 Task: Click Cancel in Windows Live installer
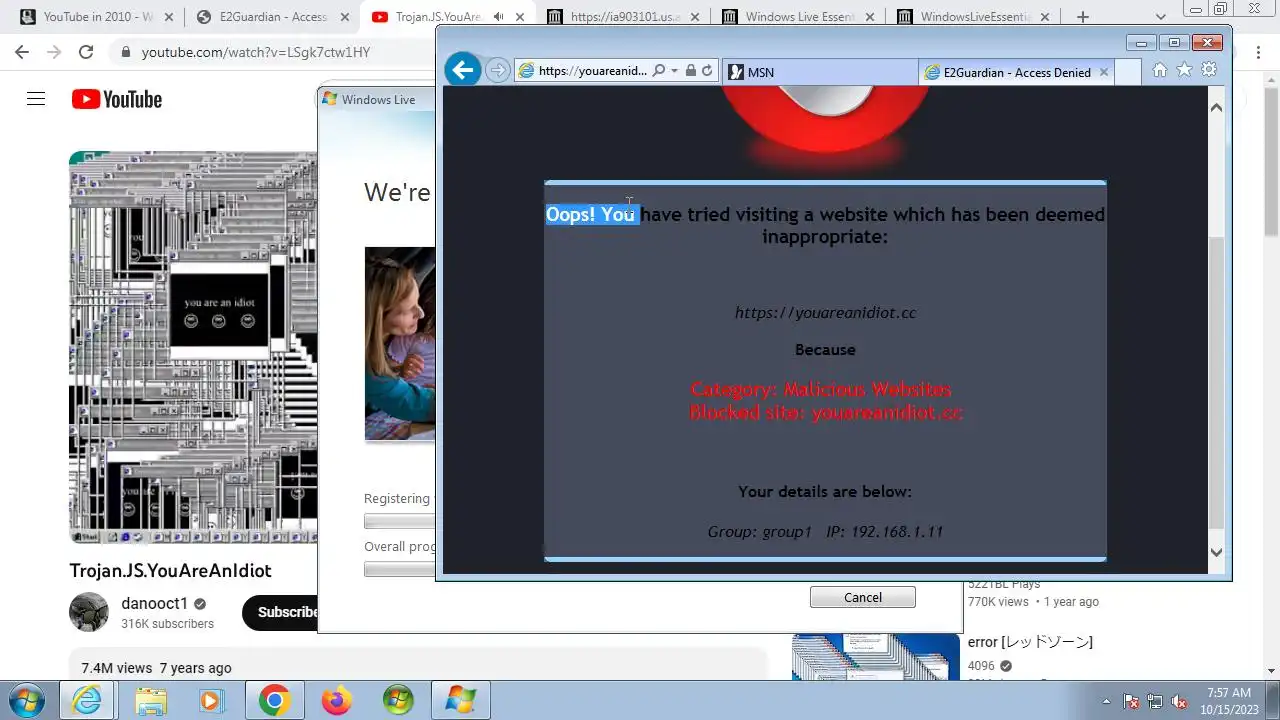click(862, 597)
